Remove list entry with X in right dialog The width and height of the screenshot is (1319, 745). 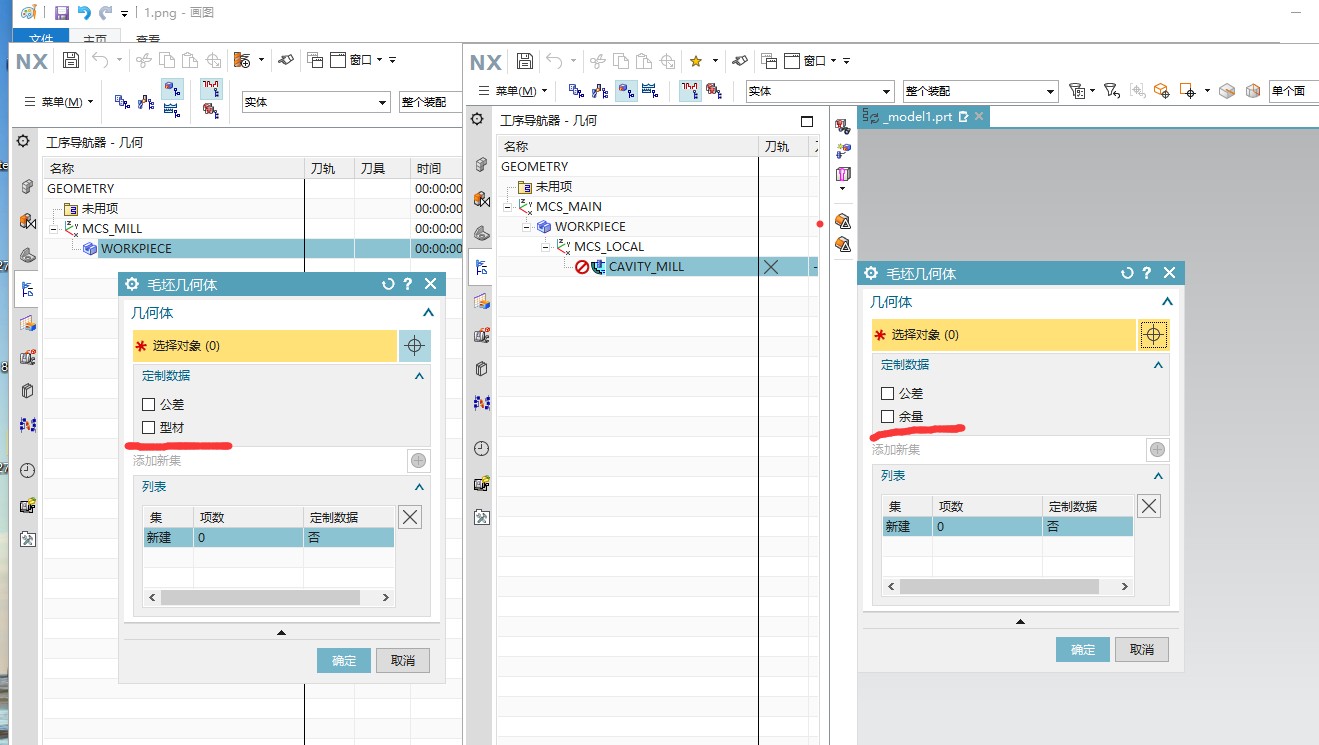[x=1149, y=506]
